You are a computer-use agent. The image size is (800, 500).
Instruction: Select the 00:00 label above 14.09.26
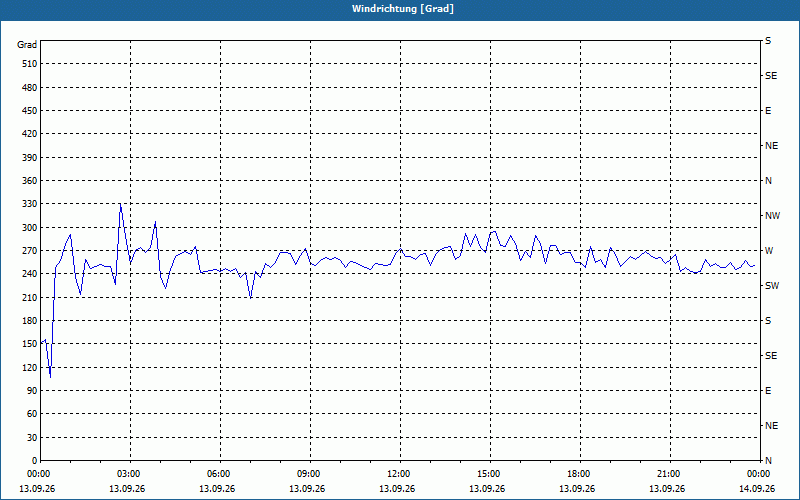(758, 474)
